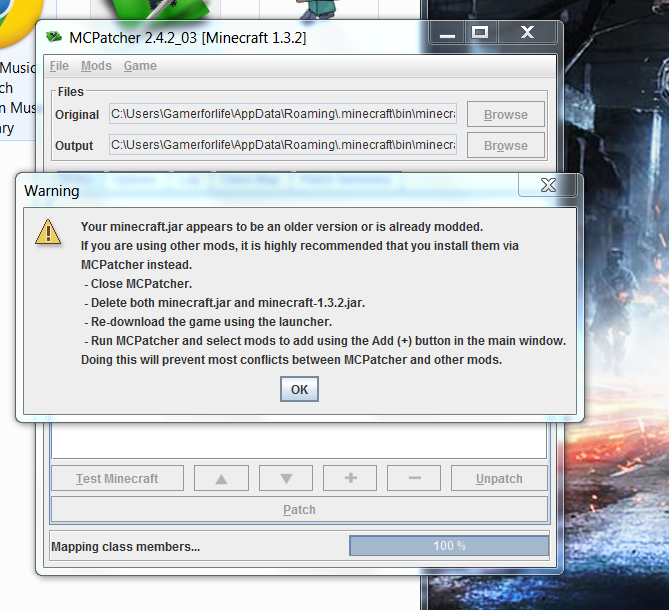669x610 pixels.
Task: Click the 'Re-download the game using the launcher' line
Action: click(x=208, y=322)
